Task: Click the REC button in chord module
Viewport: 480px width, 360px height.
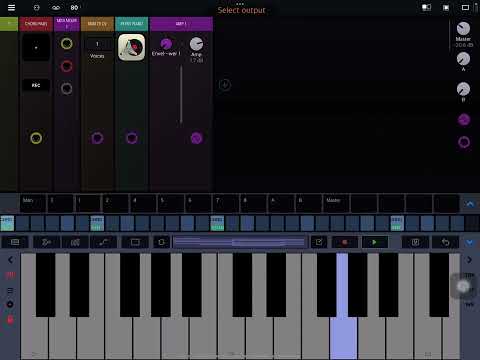Action: (x=36, y=85)
